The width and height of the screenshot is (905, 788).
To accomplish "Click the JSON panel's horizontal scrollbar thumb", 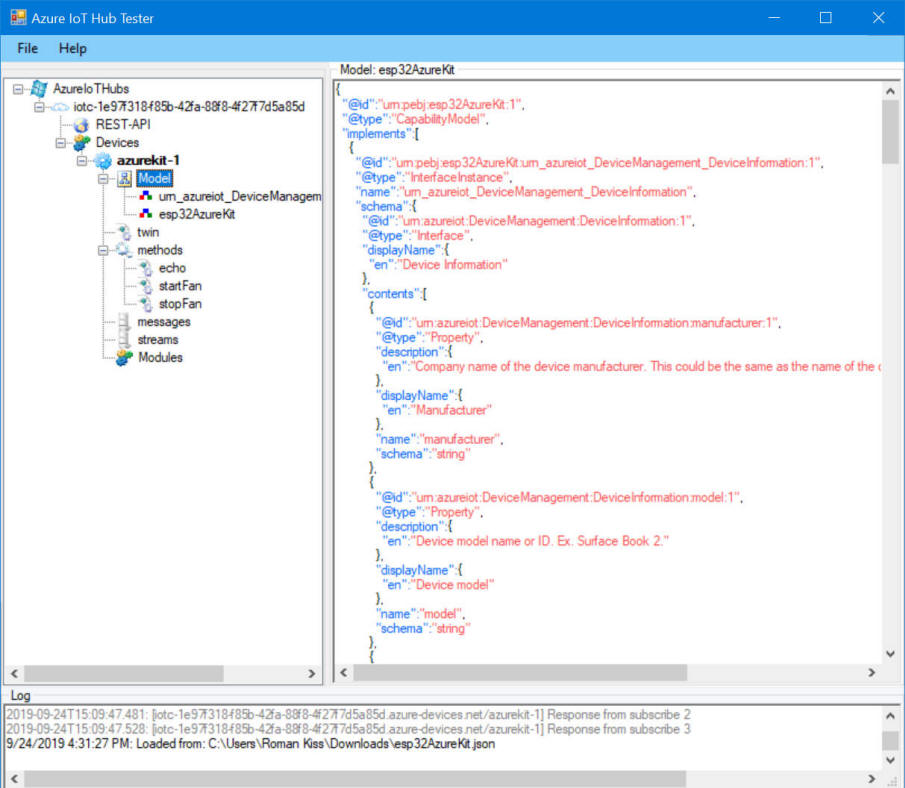I will [x=520, y=673].
